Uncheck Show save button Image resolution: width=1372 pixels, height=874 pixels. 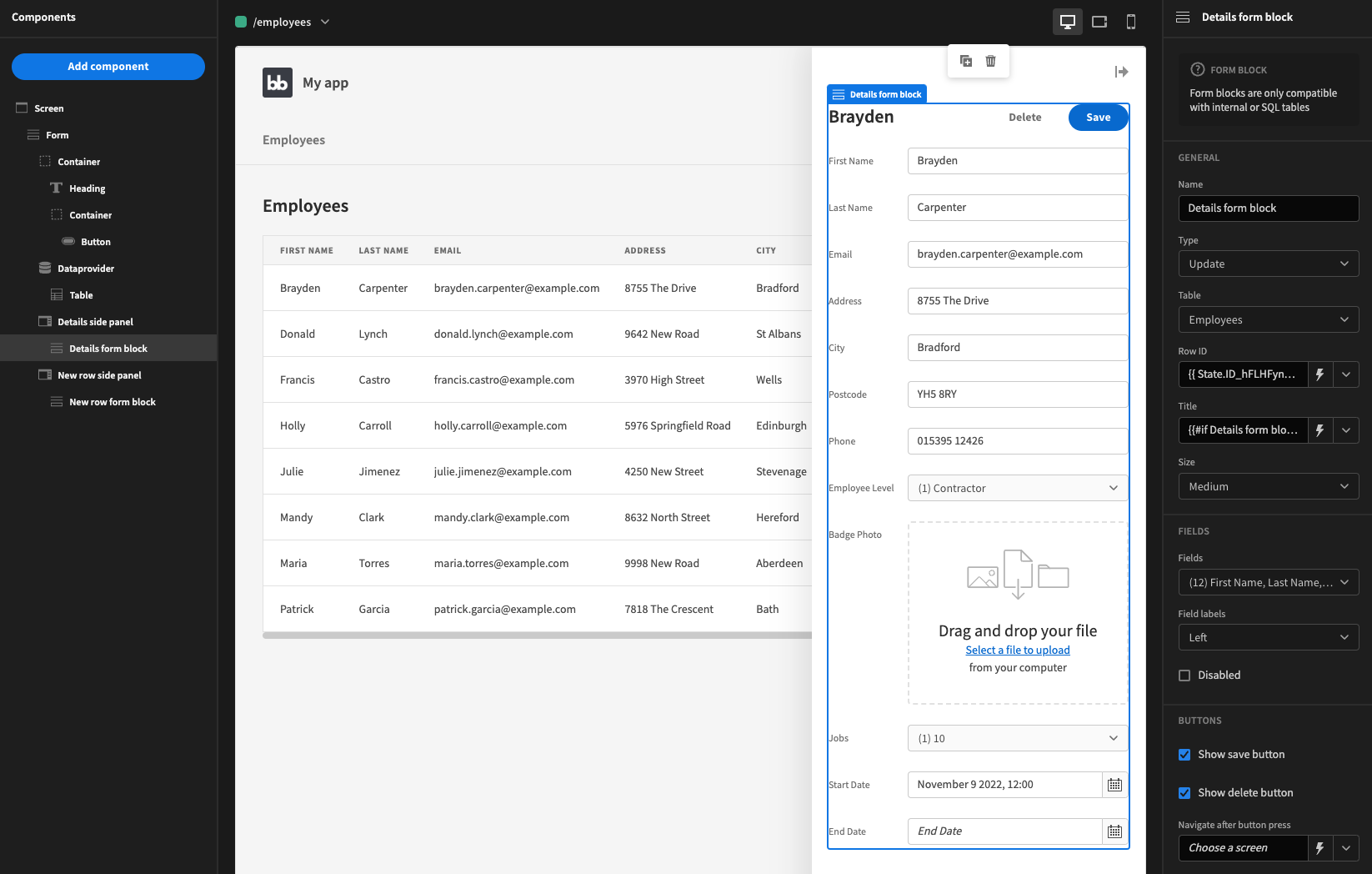click(1184, 755)
